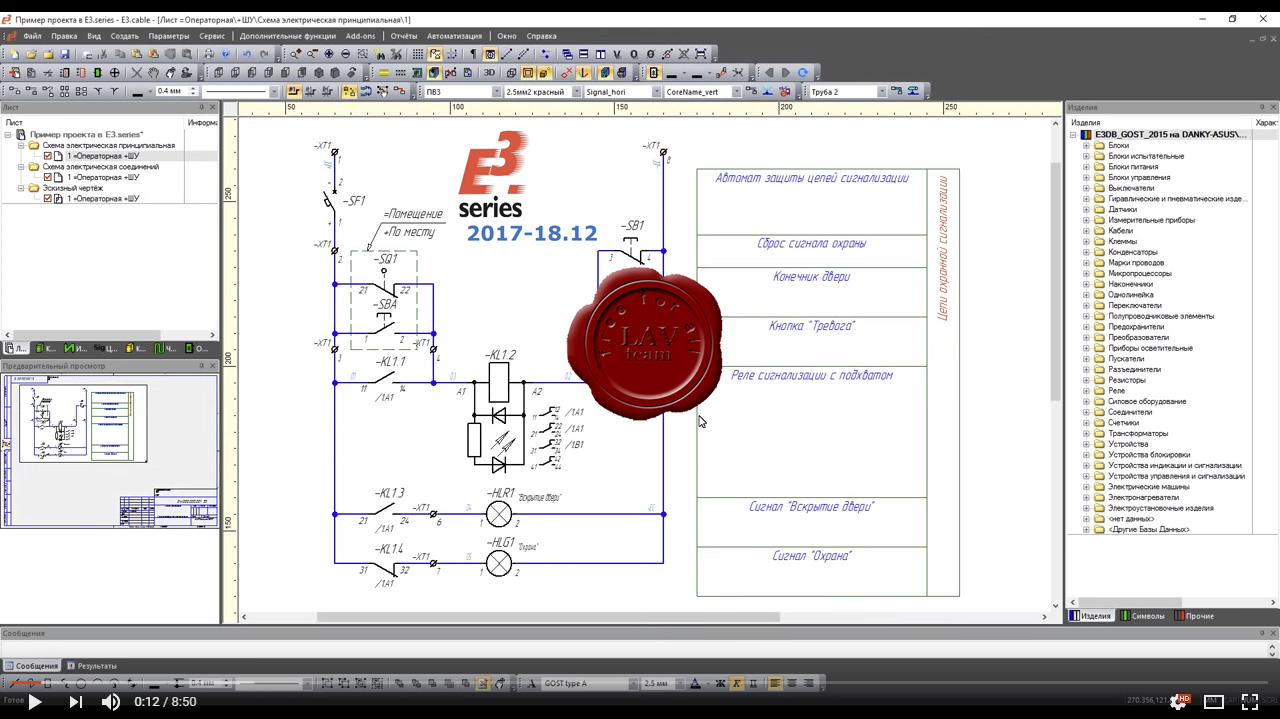Click the Find (binoculars) icon

point(380,54)
